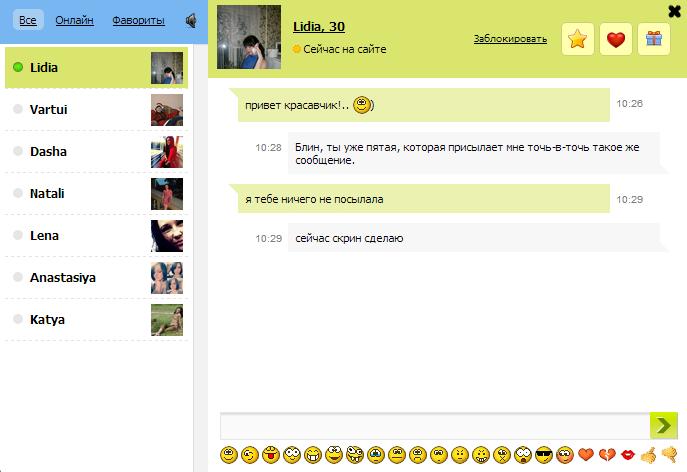Click Lidia's large profile photo in header
Viewport: 687px width, 472px height.
pos(249,37)
